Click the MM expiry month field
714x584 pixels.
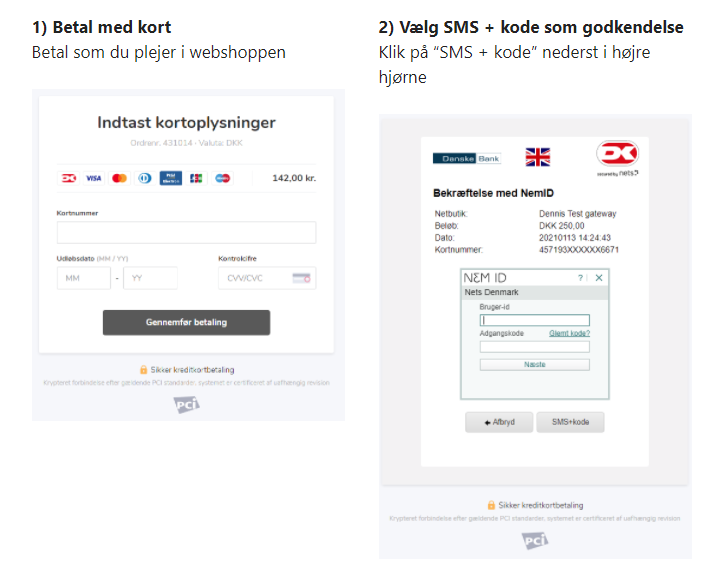click(84, 278)
